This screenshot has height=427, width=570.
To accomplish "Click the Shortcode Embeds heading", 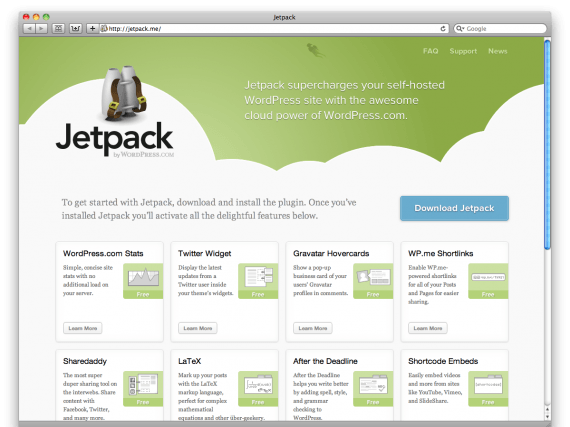I will pyautogui.click(x=443, y=361).
